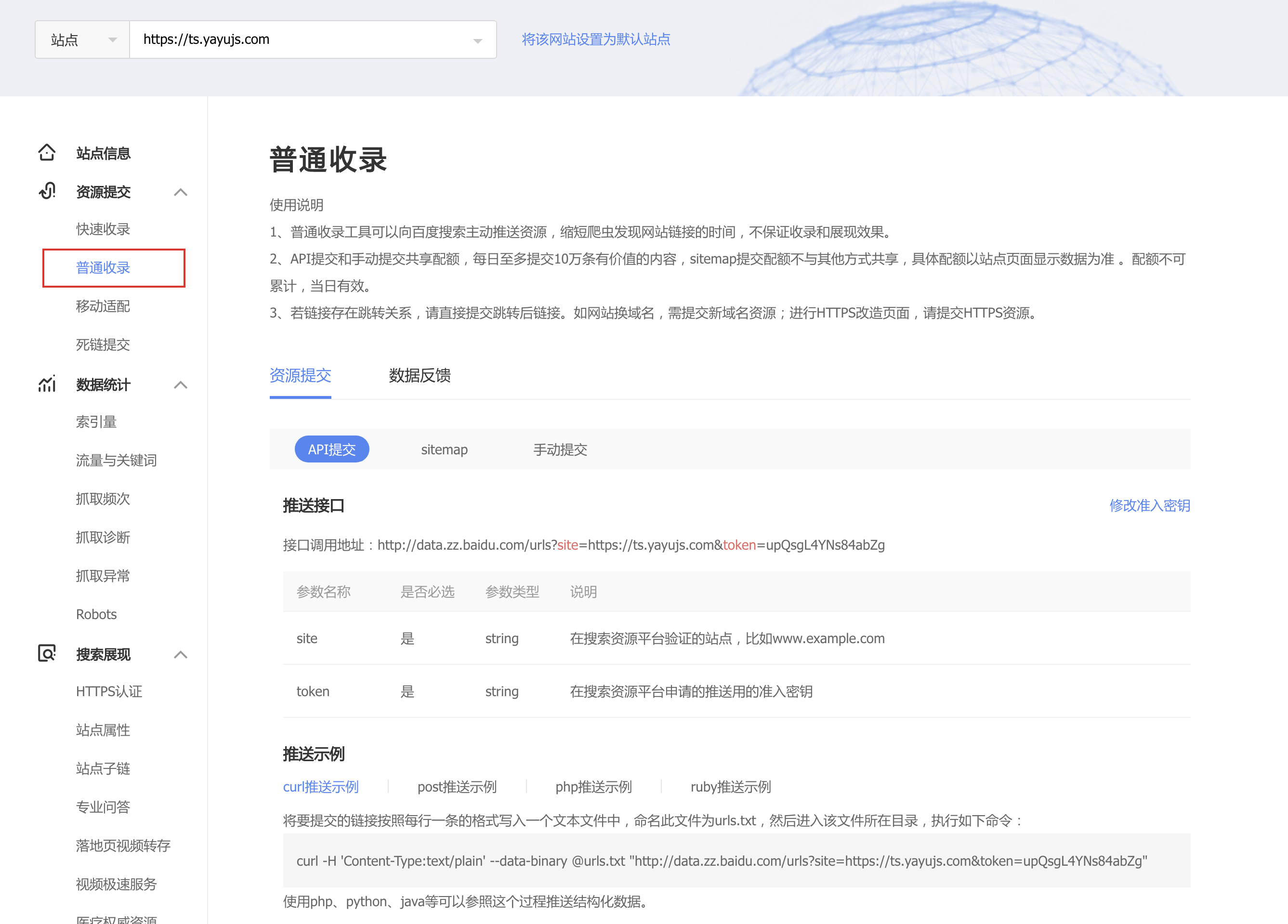Click 将该网站设置为默认站点 link
The width and height of the screenshot is (1288, 924).
(x=596, y=39)
